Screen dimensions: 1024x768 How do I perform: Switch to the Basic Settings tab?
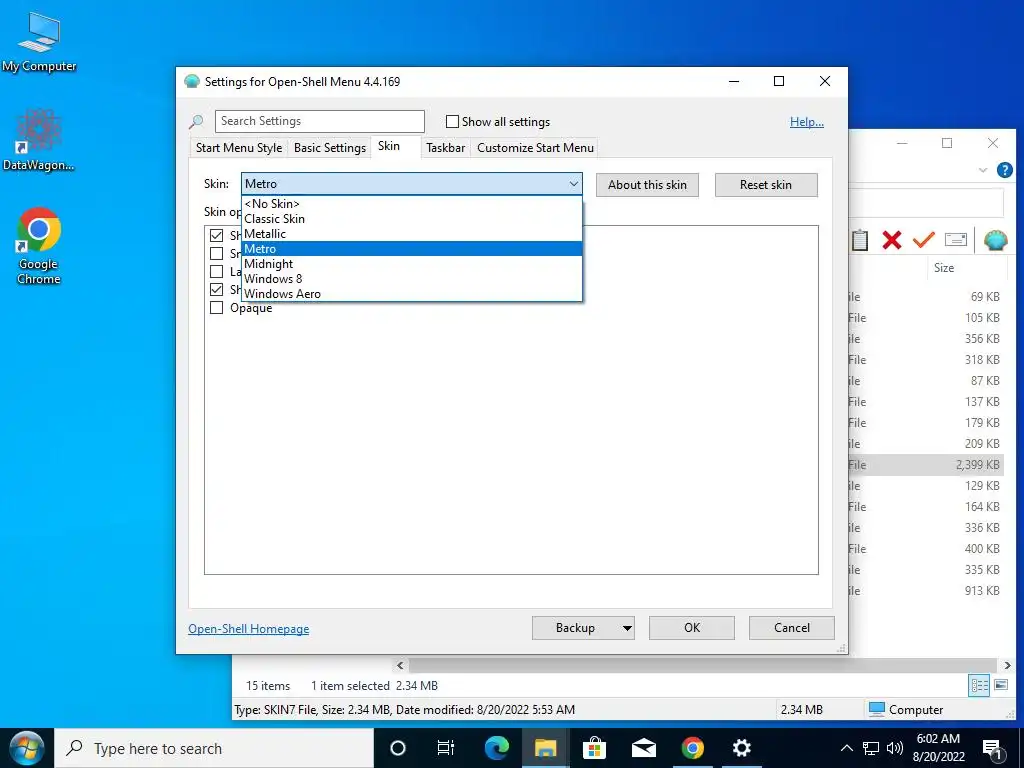click(330, 148)
